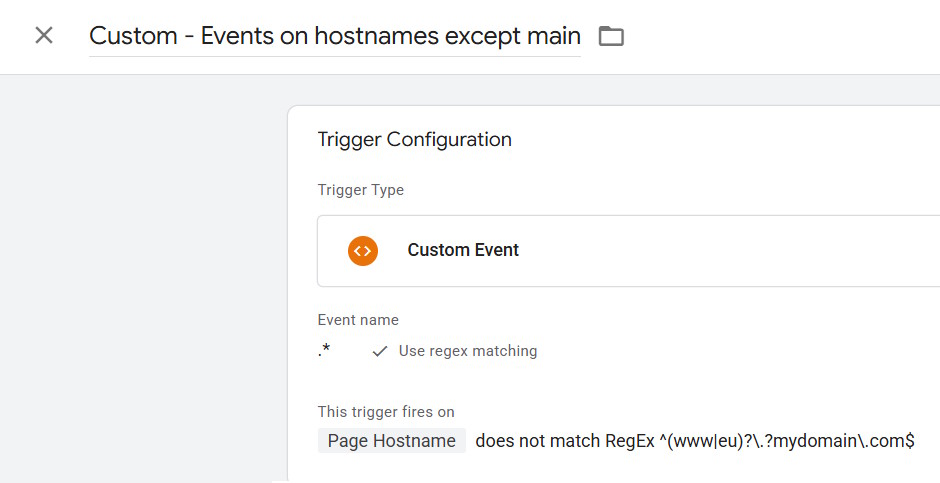Click the ".*" event name value

(x=324, y=351)
